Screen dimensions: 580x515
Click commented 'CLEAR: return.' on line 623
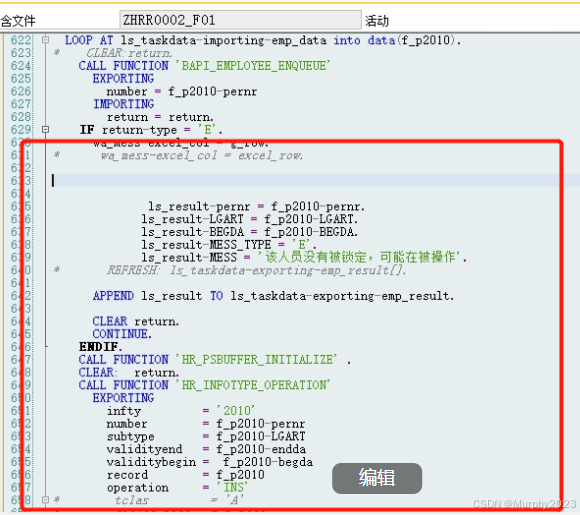[x=129, y=53]
